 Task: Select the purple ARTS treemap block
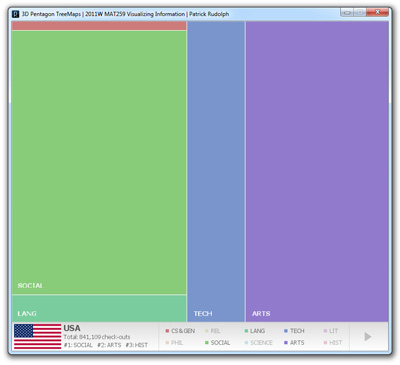tap(317, 171)
